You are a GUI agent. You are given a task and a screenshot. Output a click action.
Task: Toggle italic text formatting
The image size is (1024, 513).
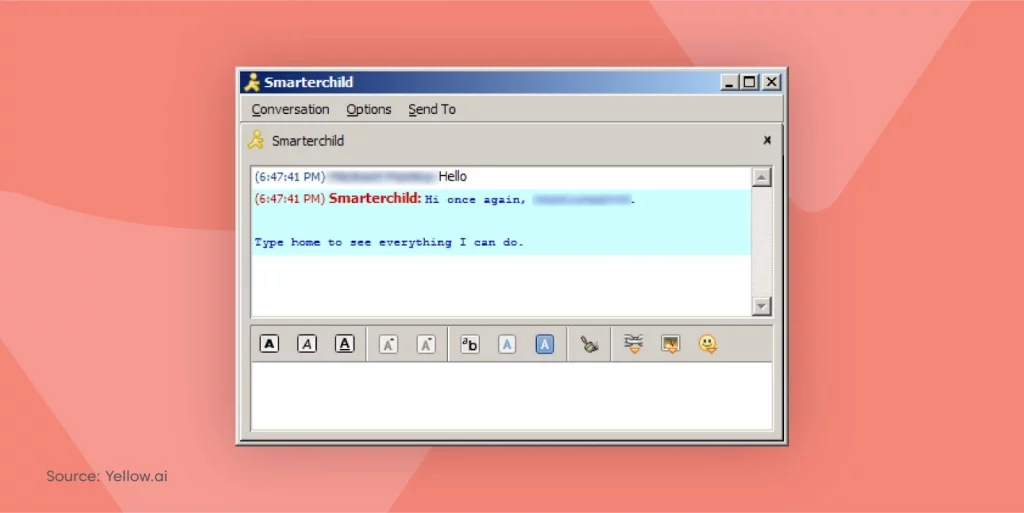tap(307, 344)
